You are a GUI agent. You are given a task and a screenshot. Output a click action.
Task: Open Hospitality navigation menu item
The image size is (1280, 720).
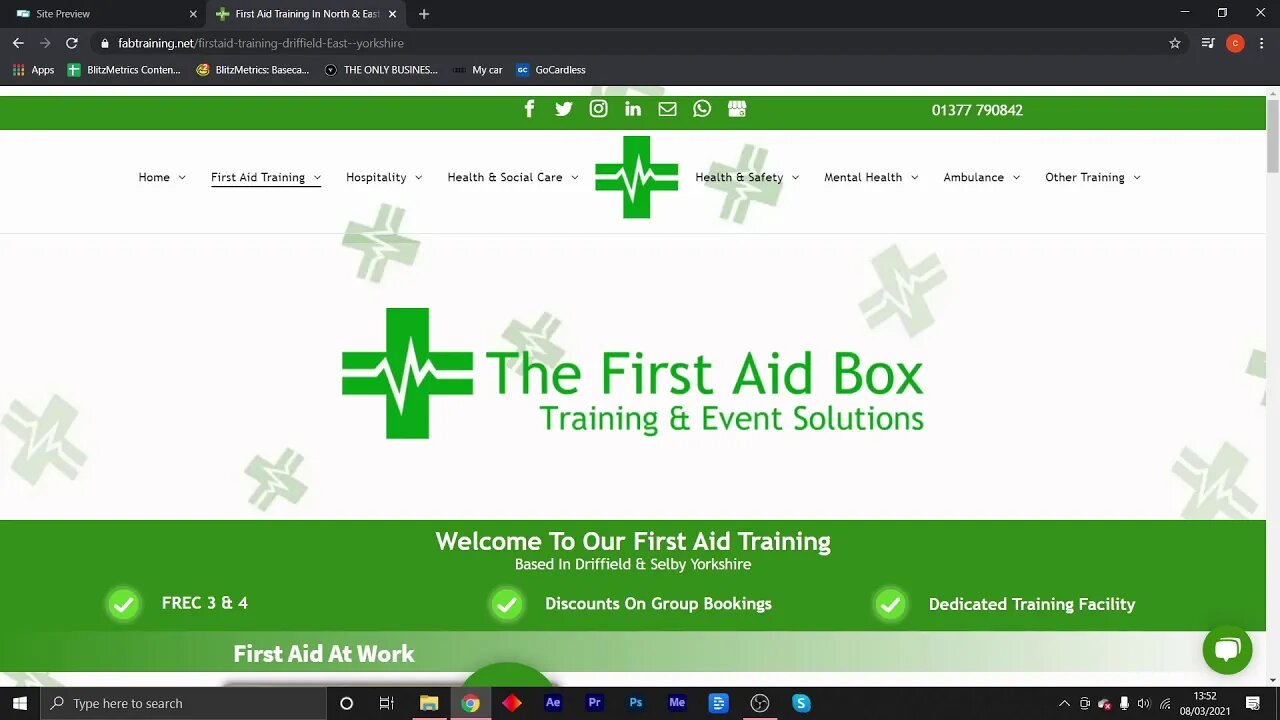[376, 177]
